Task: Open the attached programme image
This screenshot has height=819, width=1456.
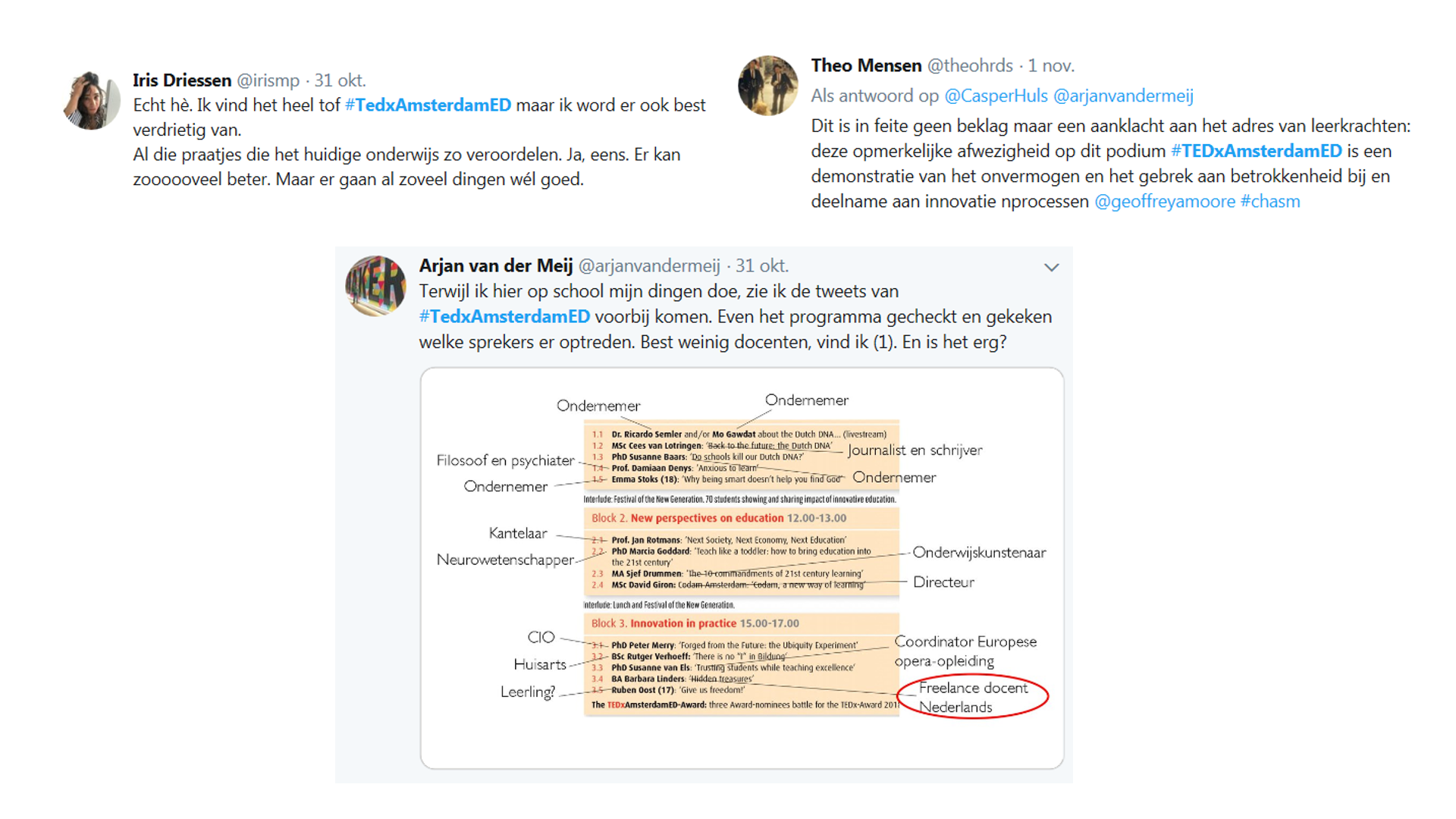Action: point(742,568)
